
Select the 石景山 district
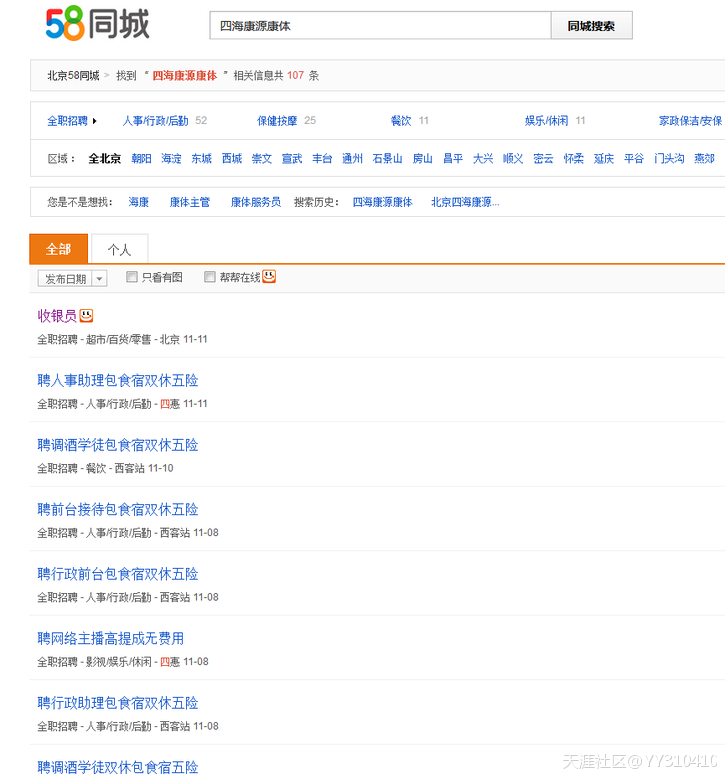point(388,158)
